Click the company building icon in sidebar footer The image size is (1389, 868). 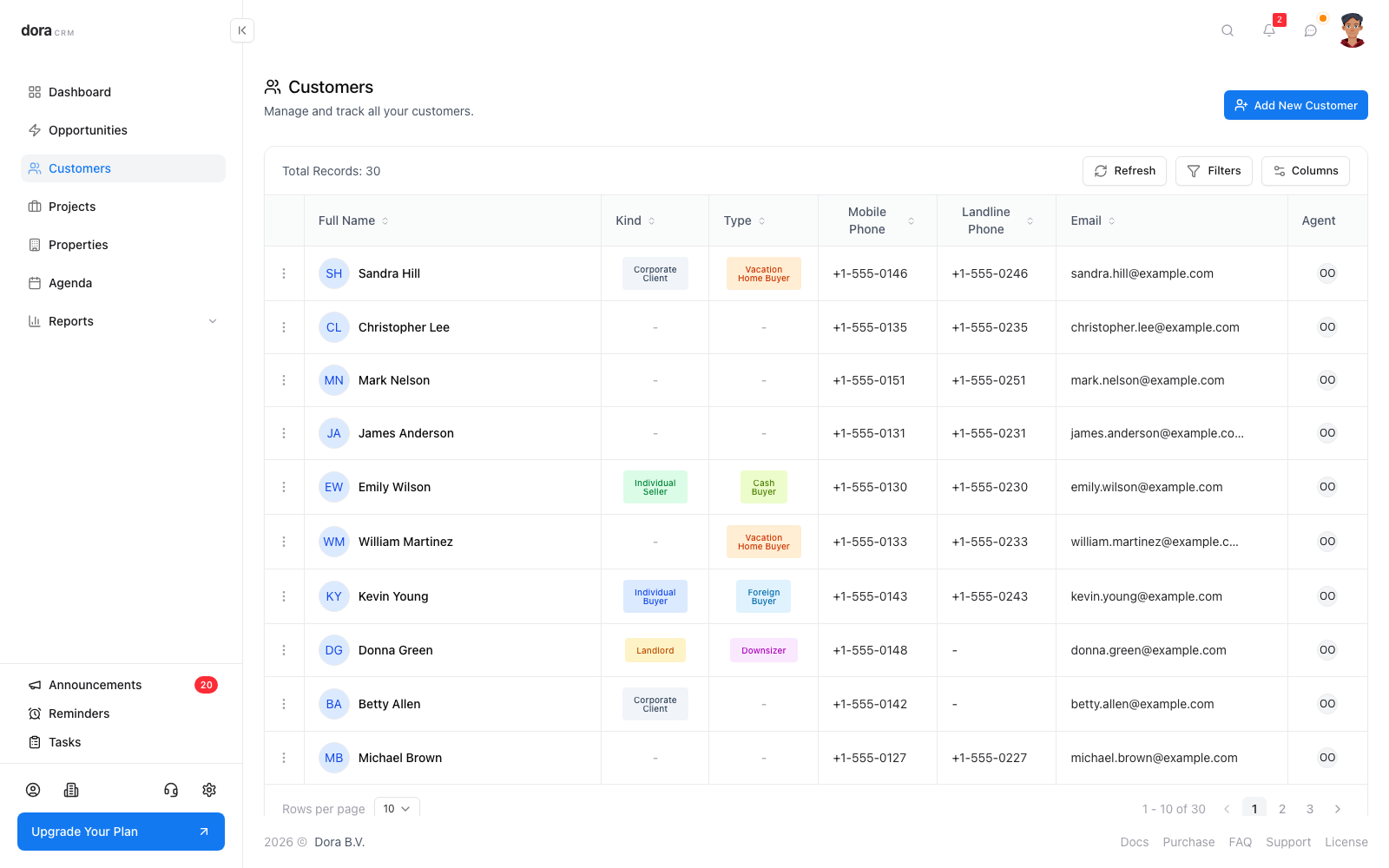click(71, 790)
